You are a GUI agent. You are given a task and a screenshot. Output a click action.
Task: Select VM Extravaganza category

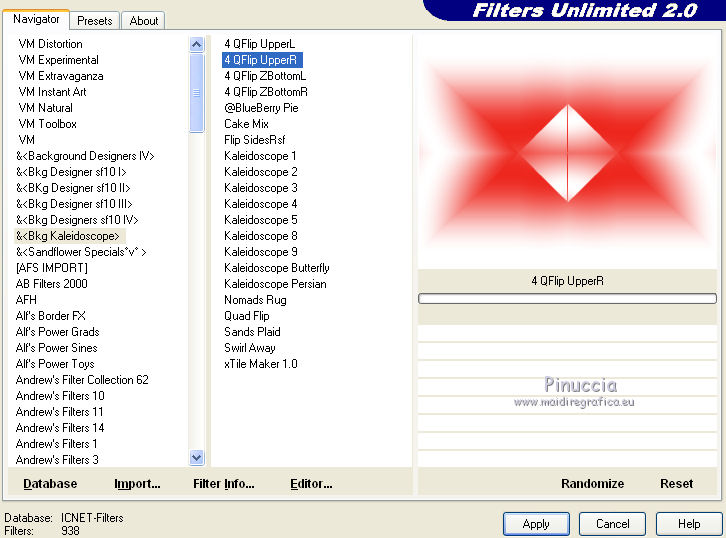pos(61,76)
